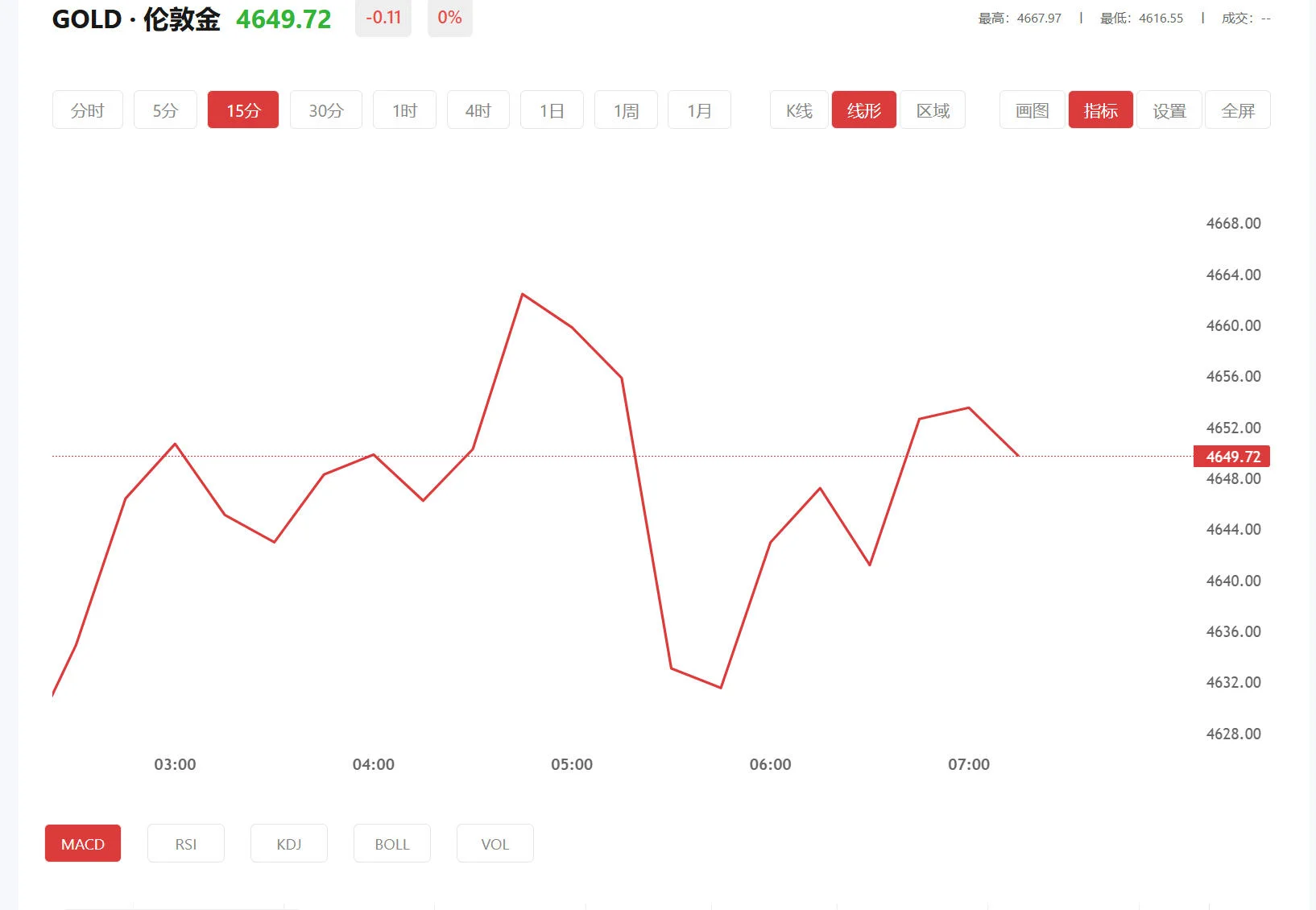
Task: Switch chart to 区域 area view
Action: coord(933,110)
